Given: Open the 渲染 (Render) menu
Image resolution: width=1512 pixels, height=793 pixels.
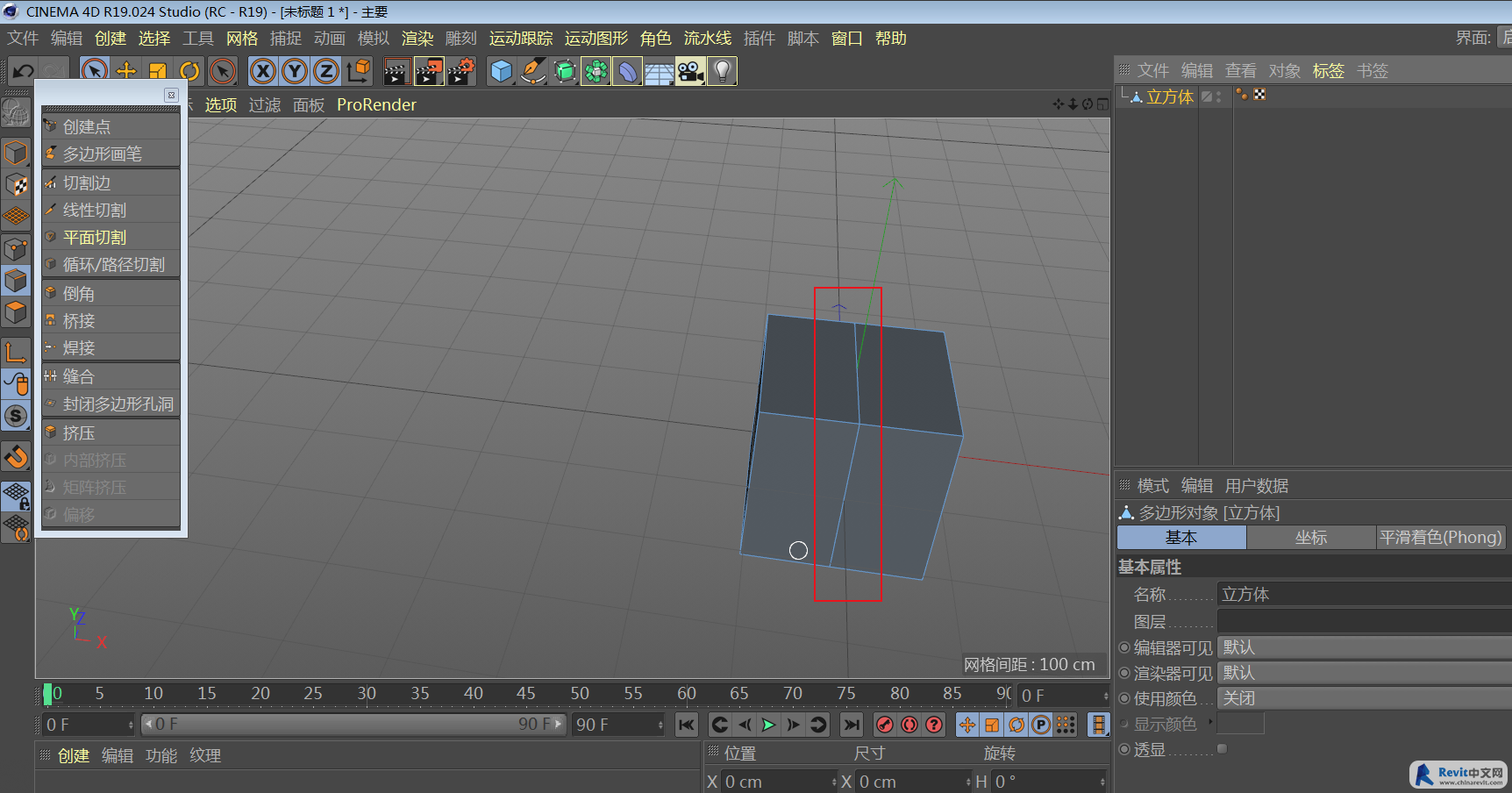Looking at the screenshot, I should tap(417, 39).
